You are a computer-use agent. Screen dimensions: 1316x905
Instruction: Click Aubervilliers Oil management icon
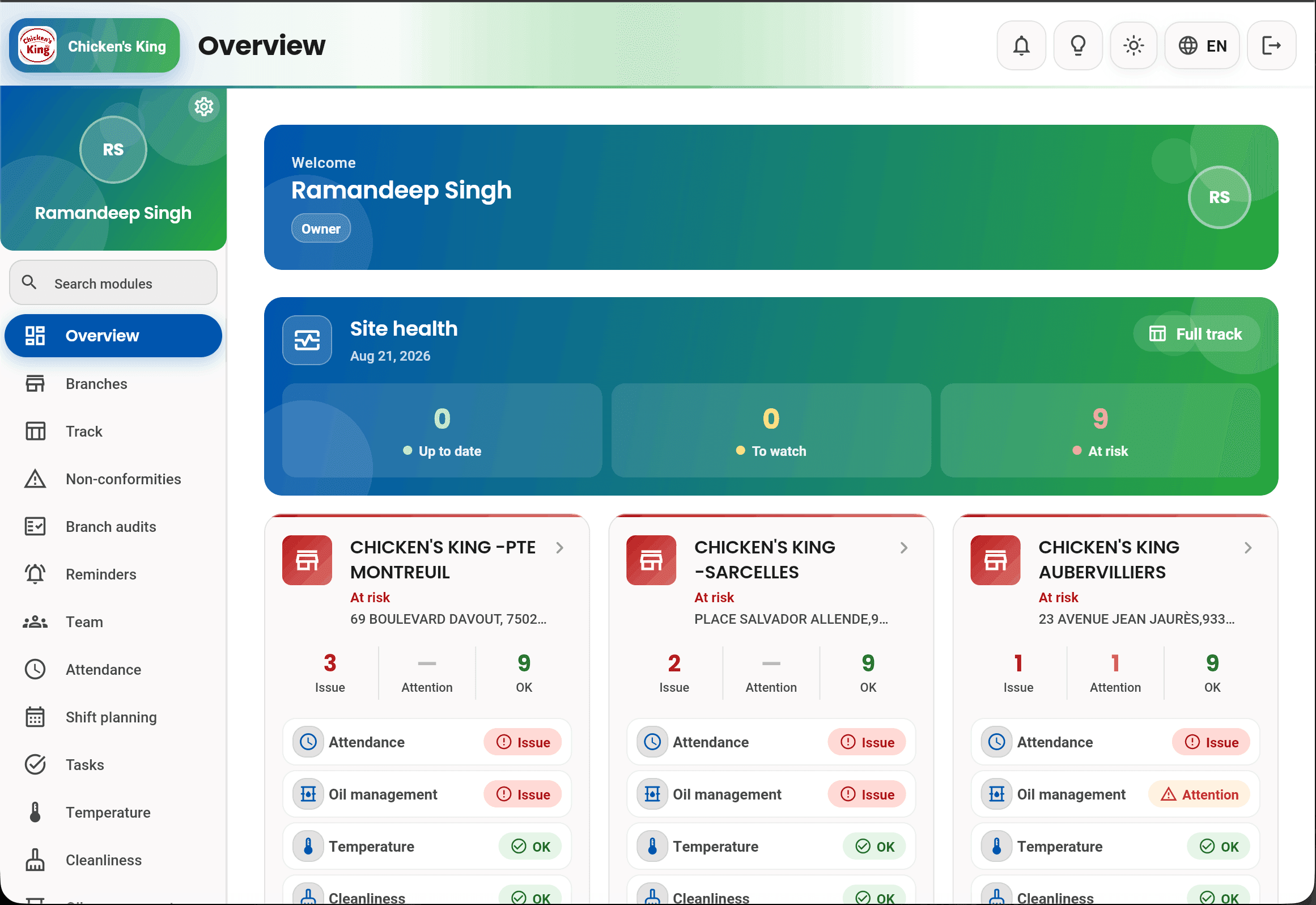coord(996,794)
